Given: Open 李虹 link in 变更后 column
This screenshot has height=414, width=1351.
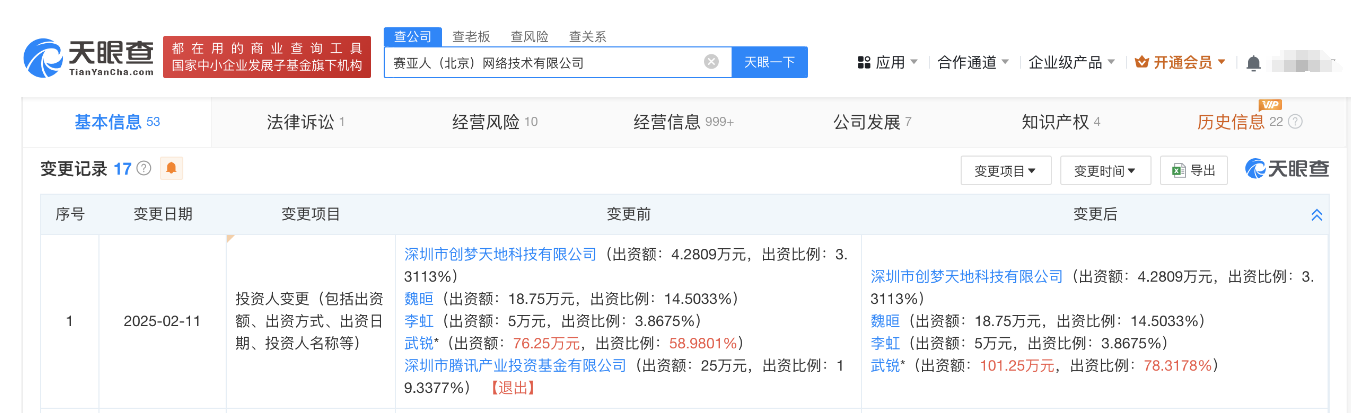Looking at the screenshot, I should tap(885, 343).
